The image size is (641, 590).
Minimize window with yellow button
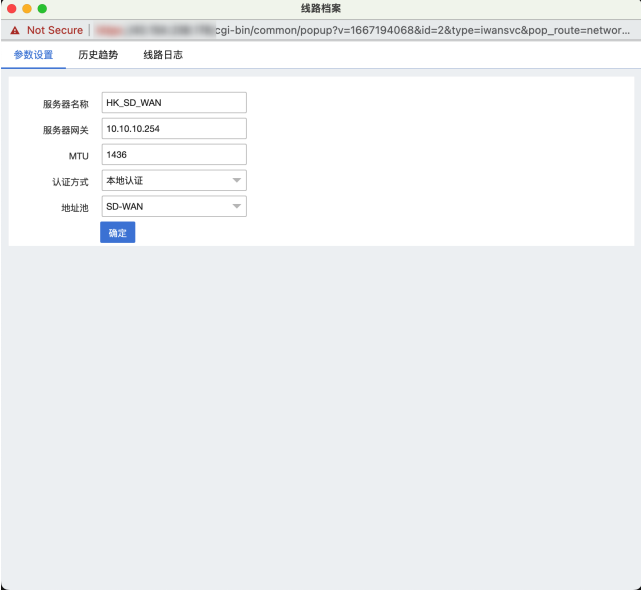point(27,9)
